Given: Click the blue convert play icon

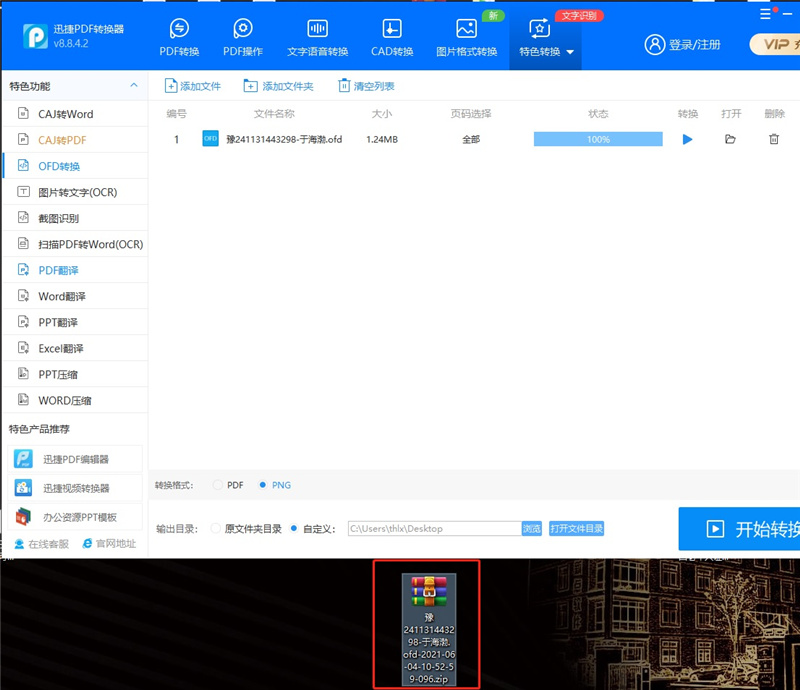Looking at the screenshot, I should pyautogui.click(x=687, y=139).
